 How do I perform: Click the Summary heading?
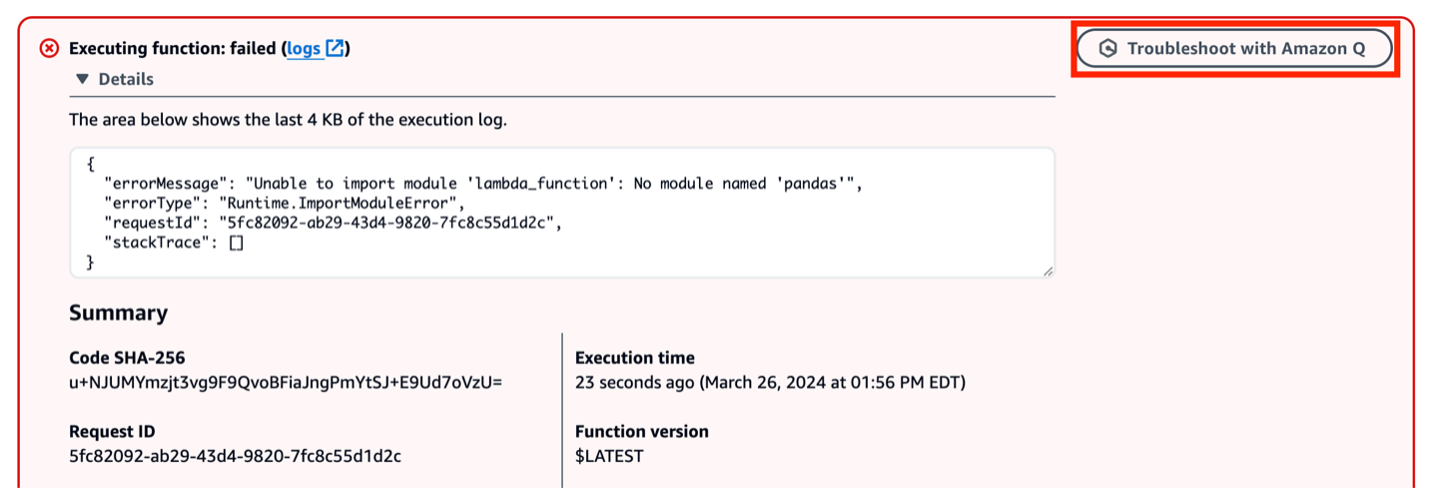[x=118, y=313]
